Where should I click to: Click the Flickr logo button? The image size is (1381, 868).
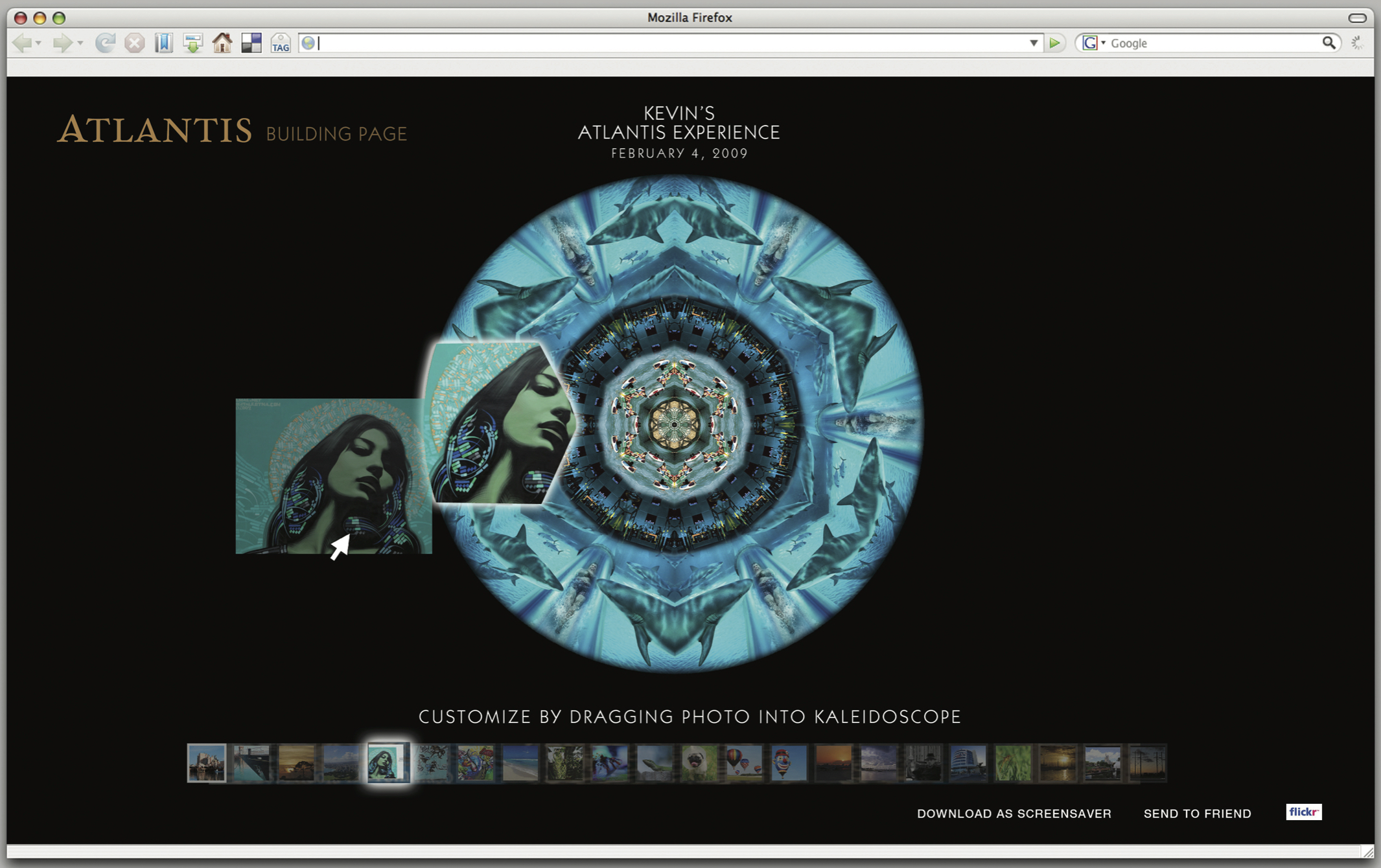click(x=1303, y=812)
